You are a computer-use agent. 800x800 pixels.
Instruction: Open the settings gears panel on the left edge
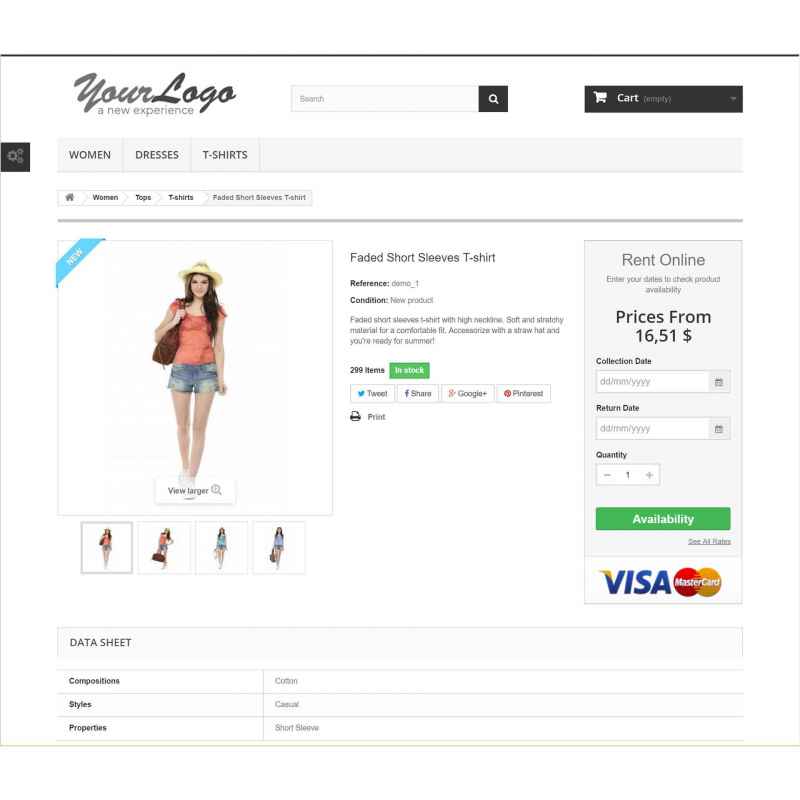15,157
